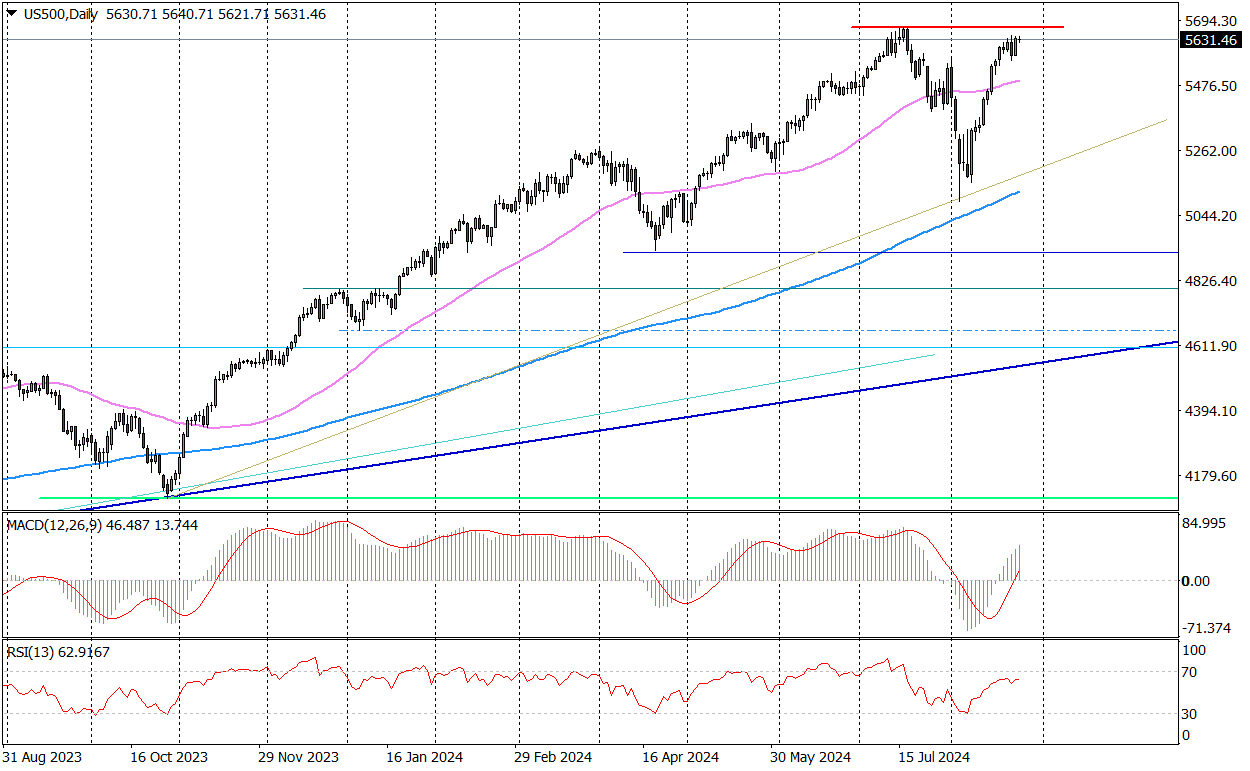Viewport: 1250px width, 771px height.
Task: Click the 30 May 2024 date label
Action: 811,758
